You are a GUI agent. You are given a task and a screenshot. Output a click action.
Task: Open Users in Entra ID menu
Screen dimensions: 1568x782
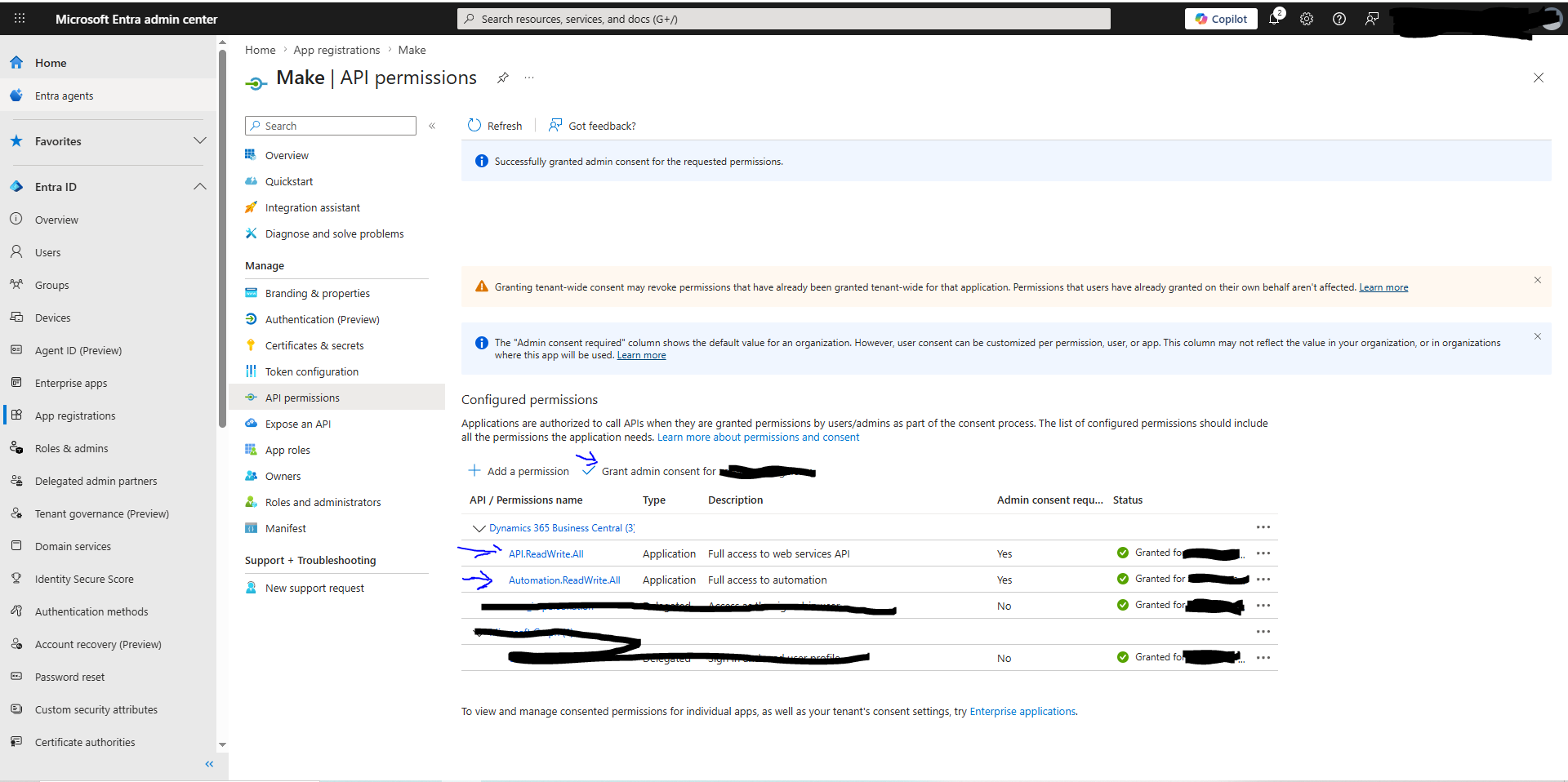(x=48, y=252)
